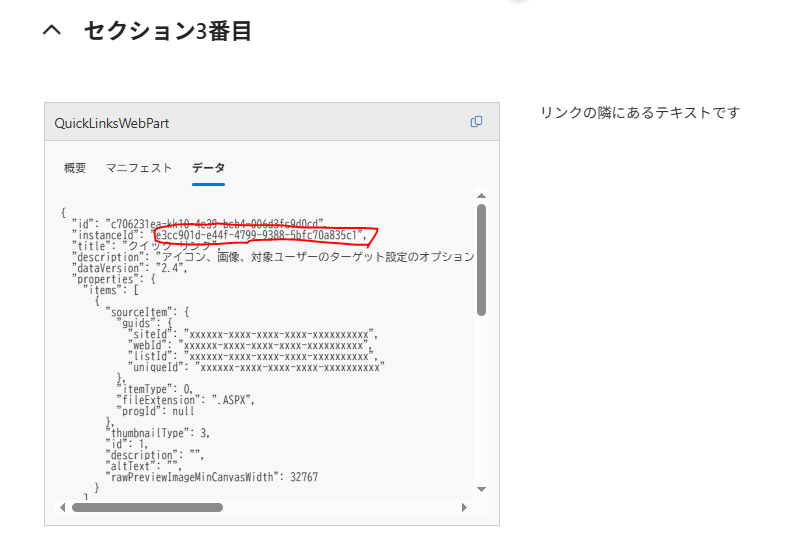Switch to the 概要 tab

(x=75, y=168)
